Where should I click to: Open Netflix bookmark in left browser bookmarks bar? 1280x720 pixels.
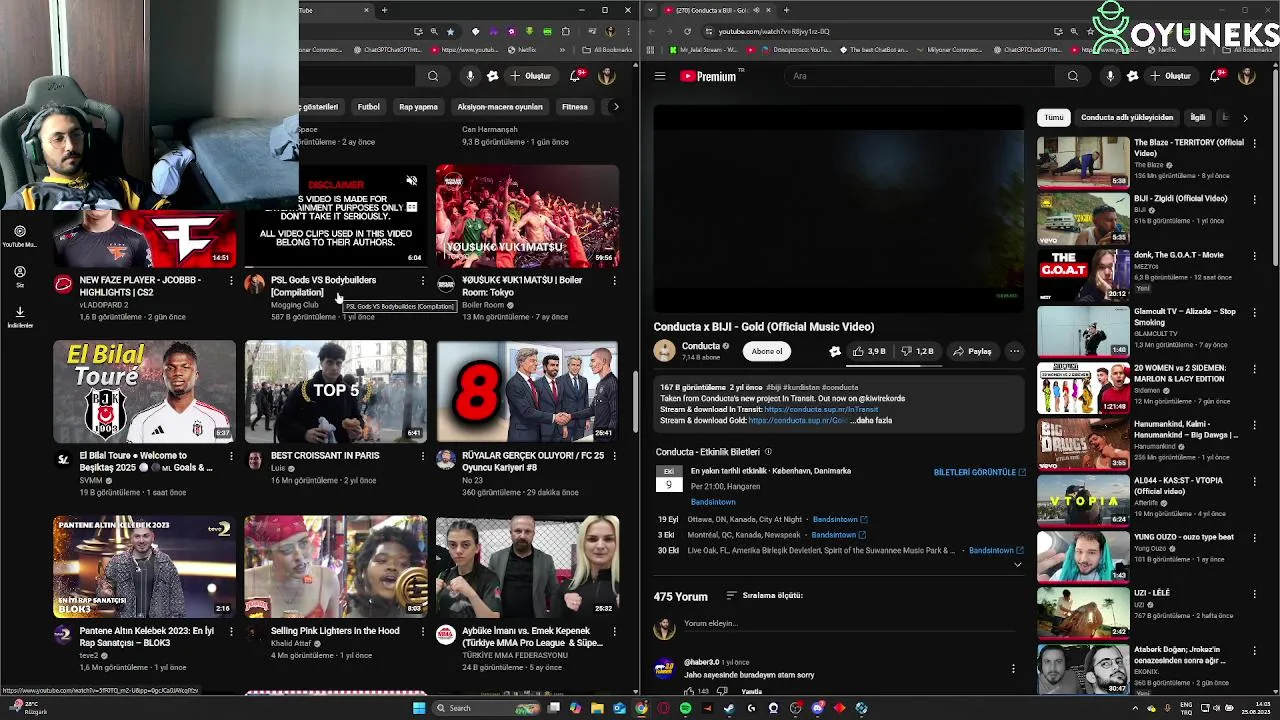[x=522, y=50]
